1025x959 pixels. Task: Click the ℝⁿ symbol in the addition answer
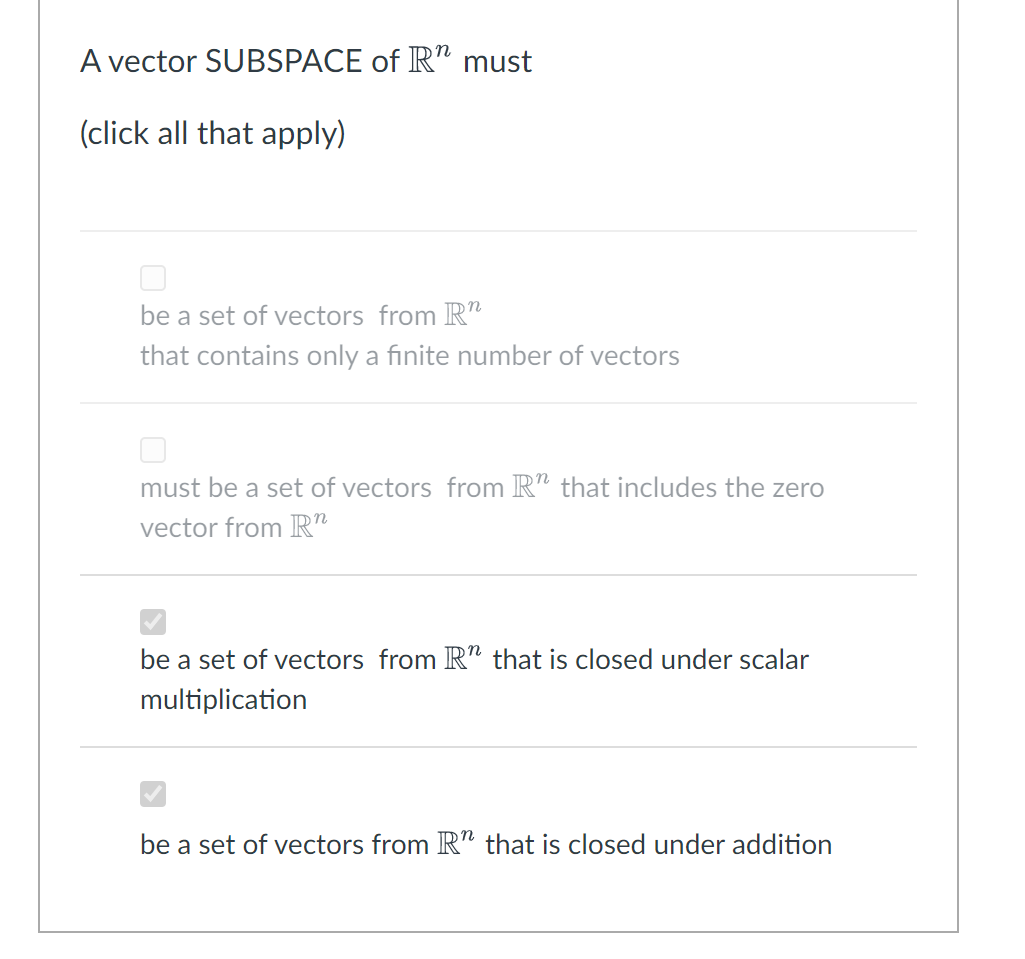[456, 843]
